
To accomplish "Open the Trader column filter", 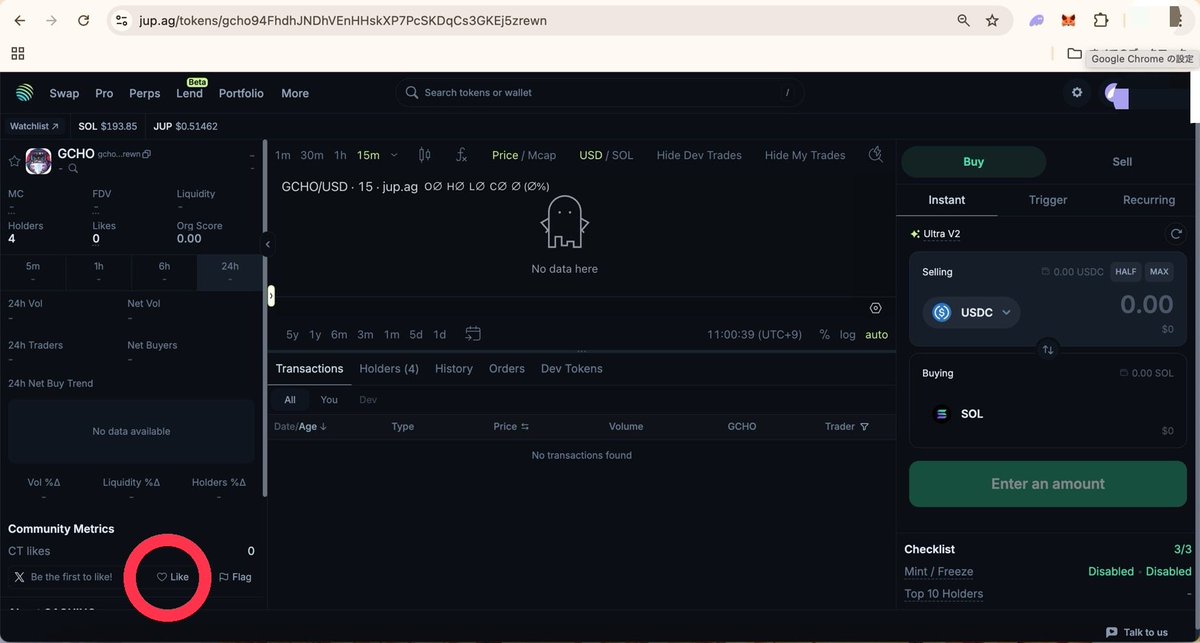I will point(864,427).
